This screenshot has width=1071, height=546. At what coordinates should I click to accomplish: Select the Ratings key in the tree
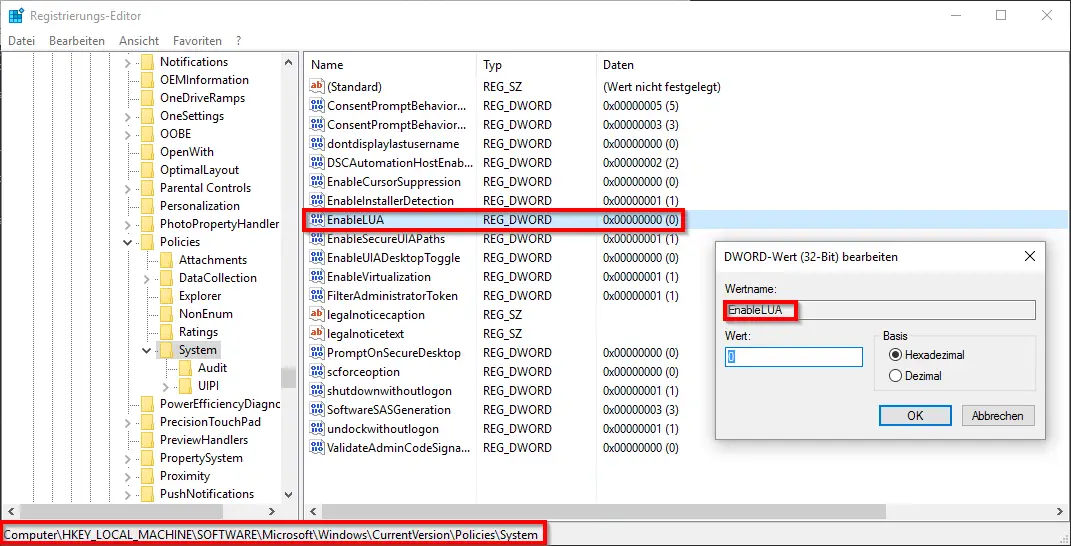click(198, 332)
